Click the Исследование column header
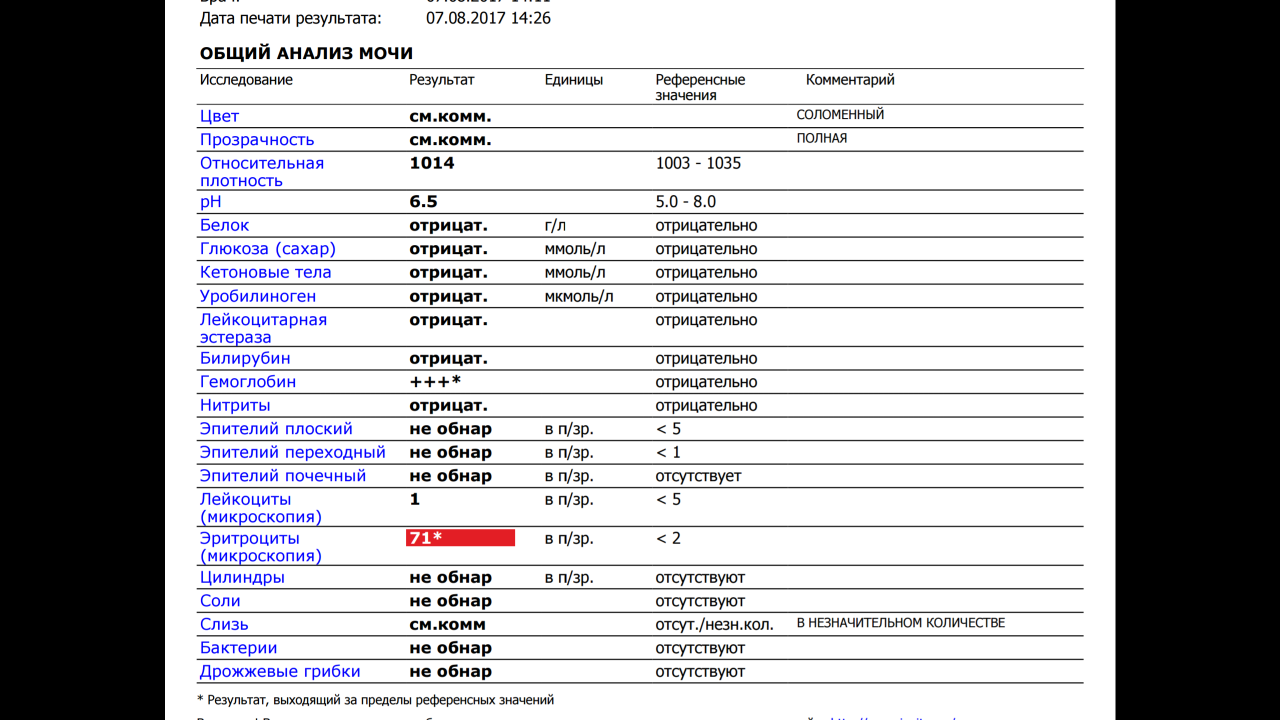Screen dimensions: 1280x720 coord(246,80)
